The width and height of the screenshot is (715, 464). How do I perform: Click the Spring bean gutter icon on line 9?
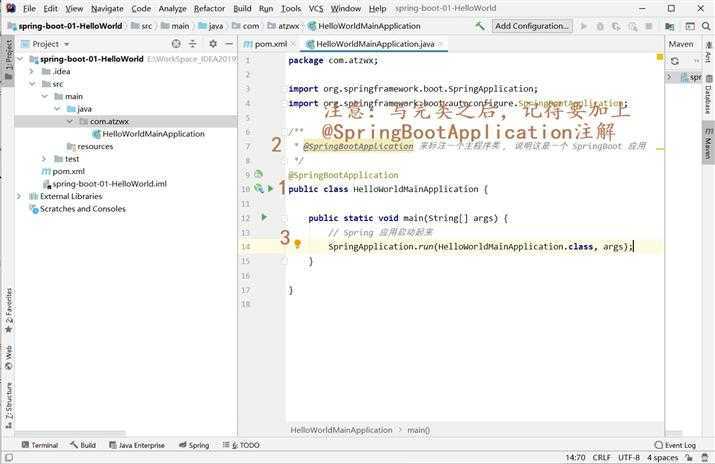tap(259, 174)
